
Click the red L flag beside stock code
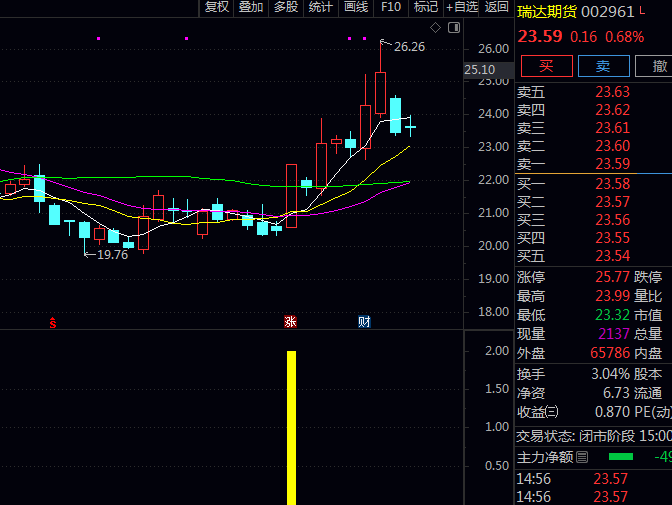(x=642, y=11)
